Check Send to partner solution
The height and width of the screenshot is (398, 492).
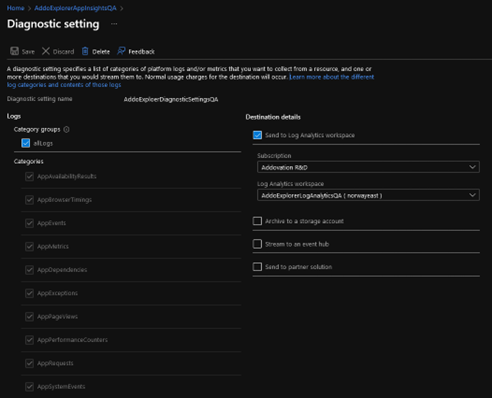[257, 267]
